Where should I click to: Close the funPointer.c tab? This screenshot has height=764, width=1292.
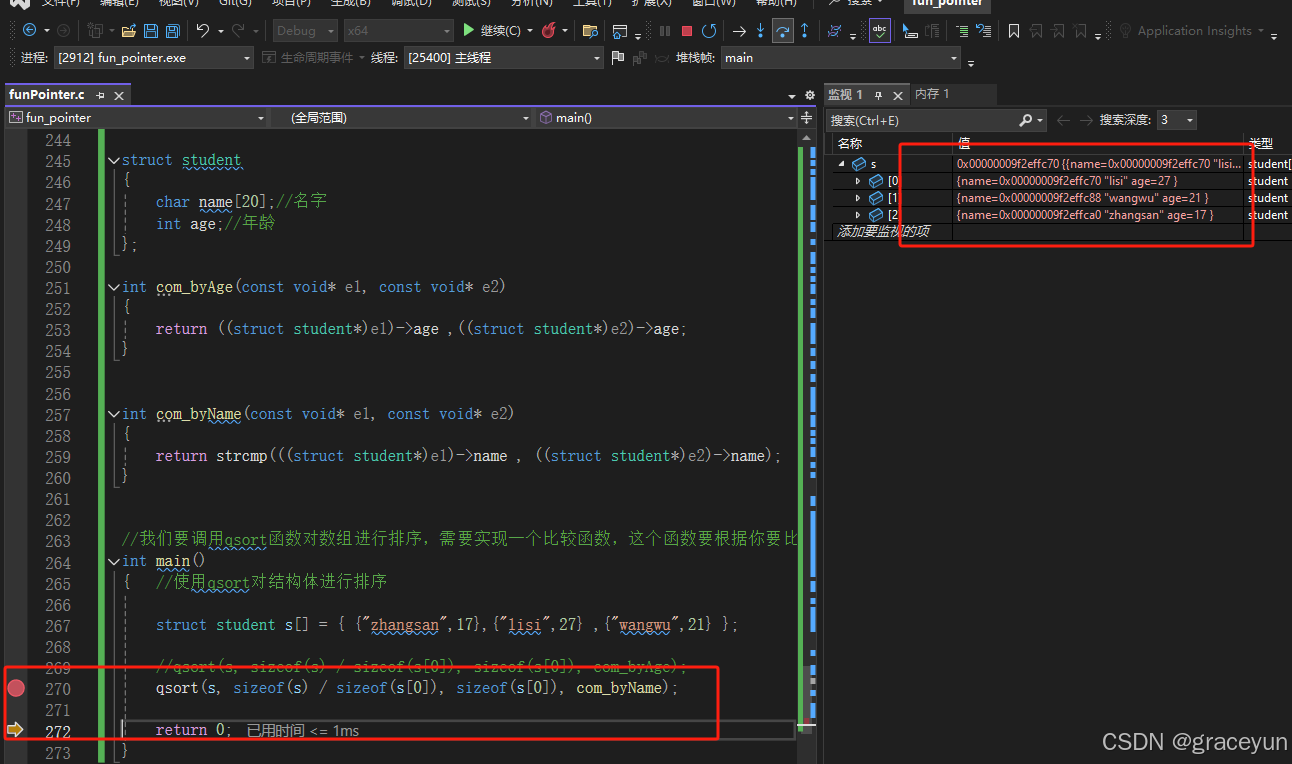coord(119,95)
